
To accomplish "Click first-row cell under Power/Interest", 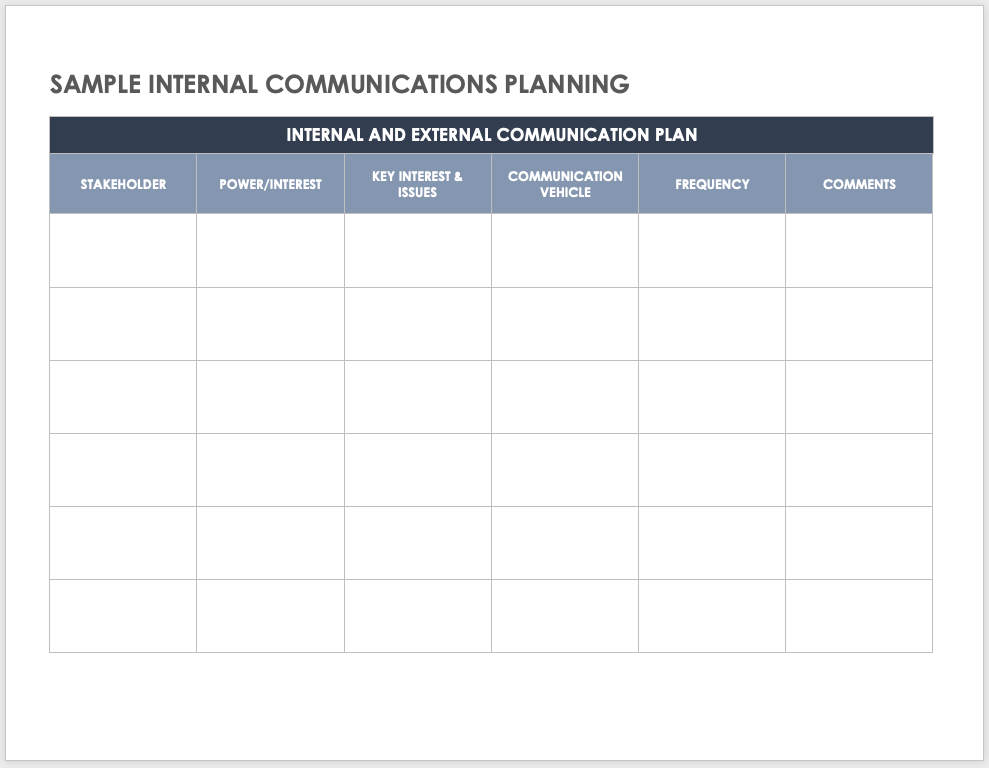I will [270, 251].
